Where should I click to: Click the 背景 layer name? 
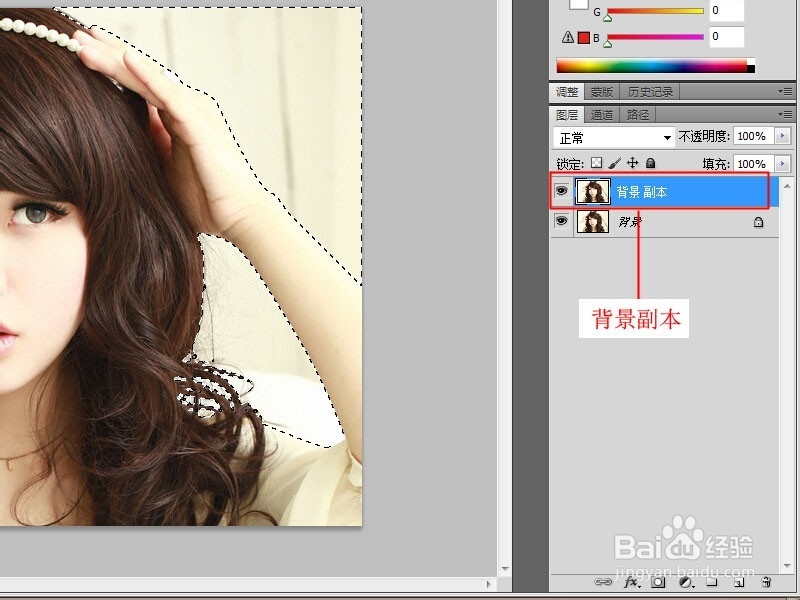(630, 222)
